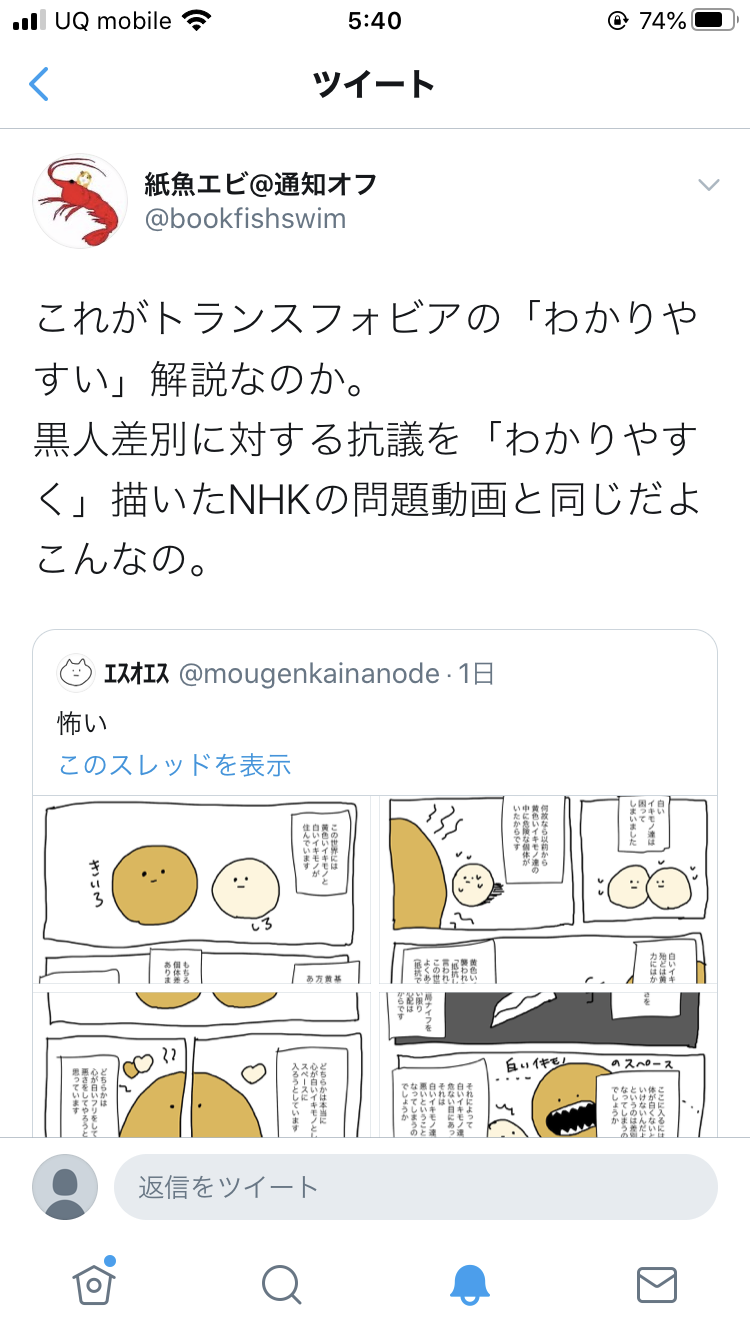The height and width of the screenshot is (1334, 750).
Task: Open bottom-left comic image thumbnail
Action: (x=201, y=1063)
